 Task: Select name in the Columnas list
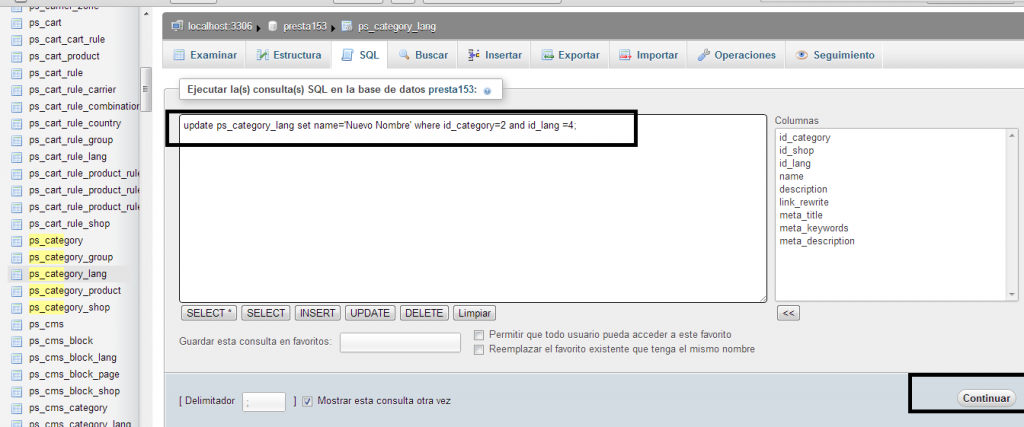(x=791, y=176)
